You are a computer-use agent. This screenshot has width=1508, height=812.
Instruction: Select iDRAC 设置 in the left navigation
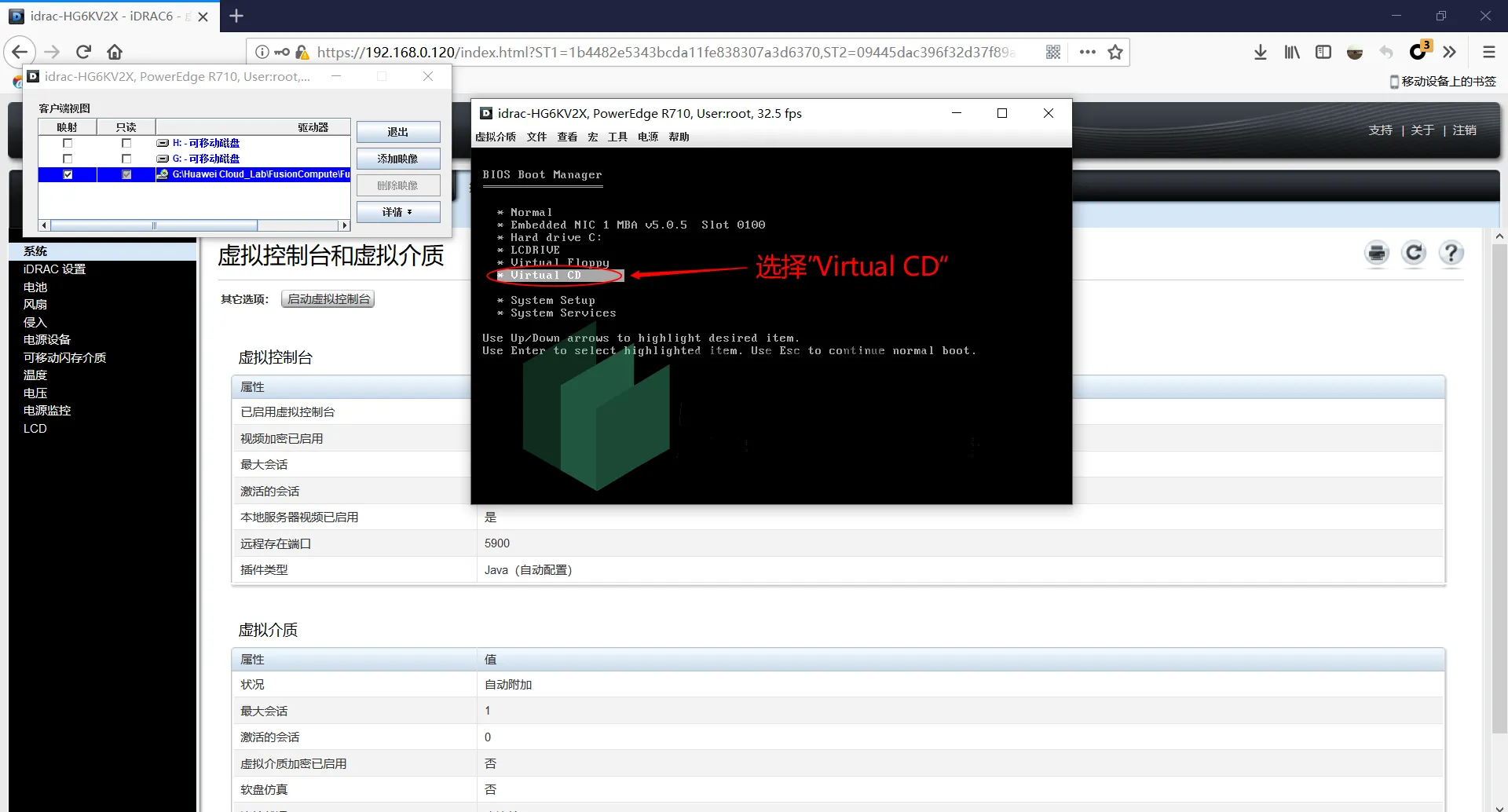pos(54,269)
